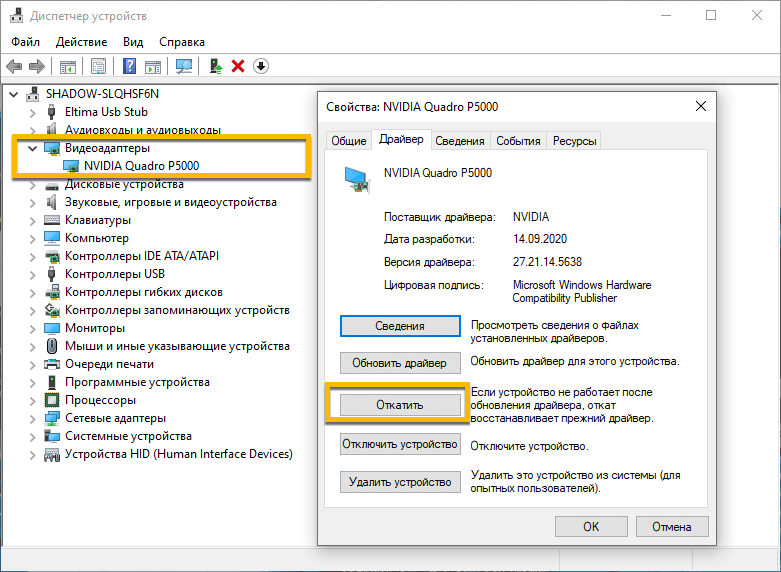Select NVIDIA Quadro P5000 in device tree
781x572 pixels.
(x=141, y=165)
